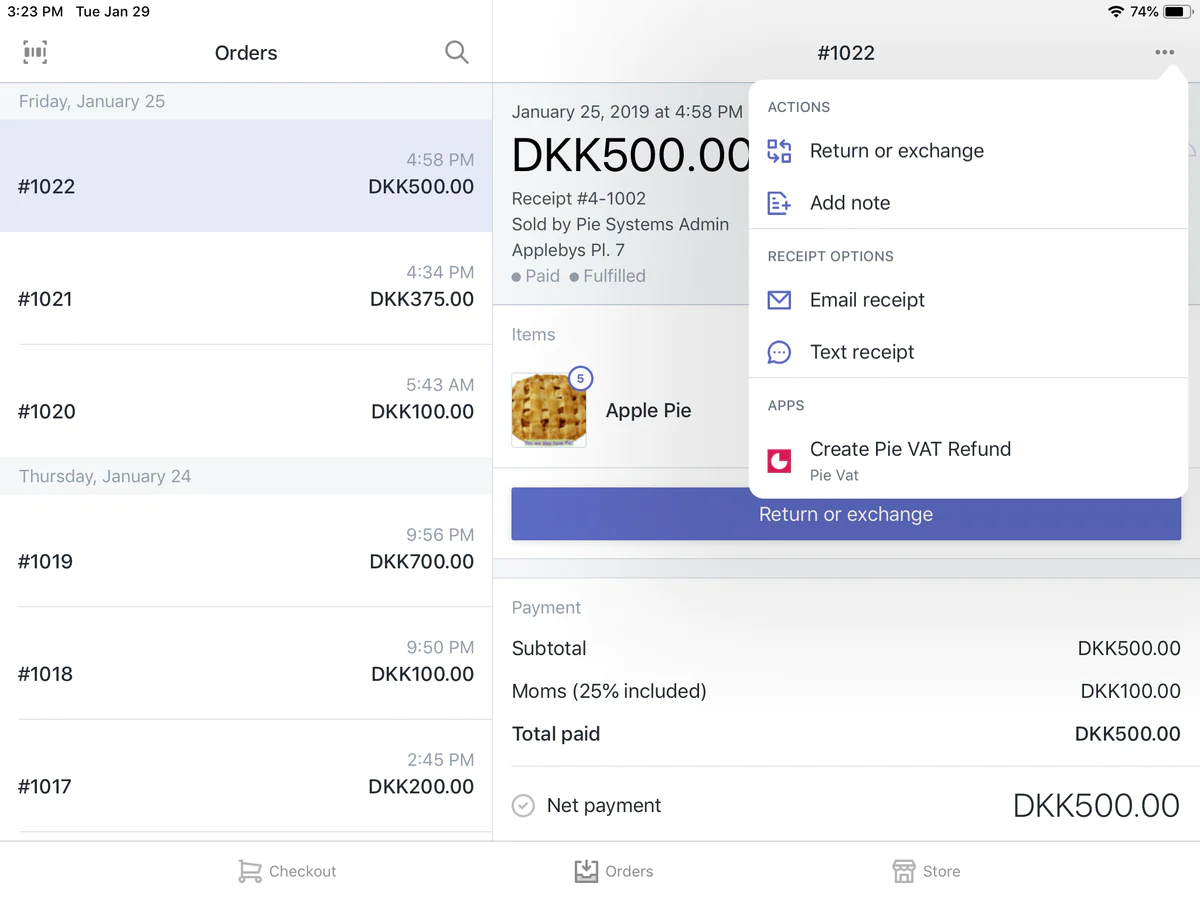This screenshot has width=1200, height=900.
Task: Tap the barcode scanner icon
Action: [x=35, y=53]
